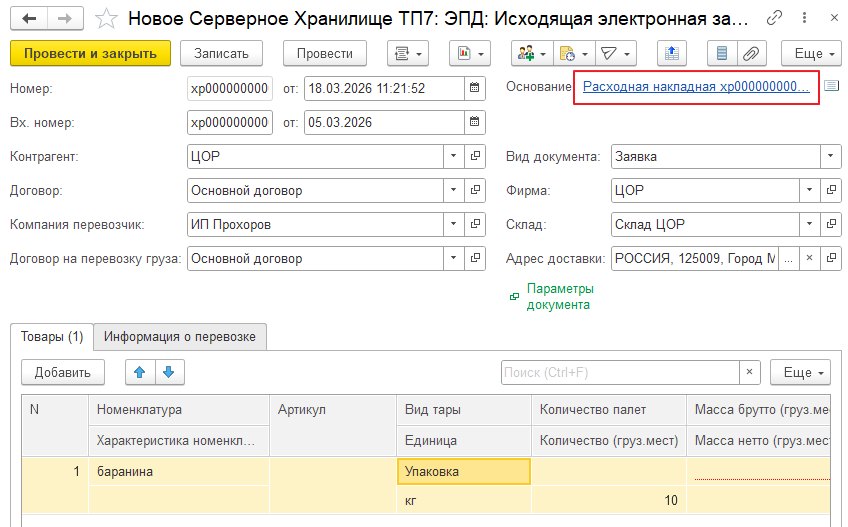Open the Параметры документа link
848x527 pixels.
[x=560, y=297]
